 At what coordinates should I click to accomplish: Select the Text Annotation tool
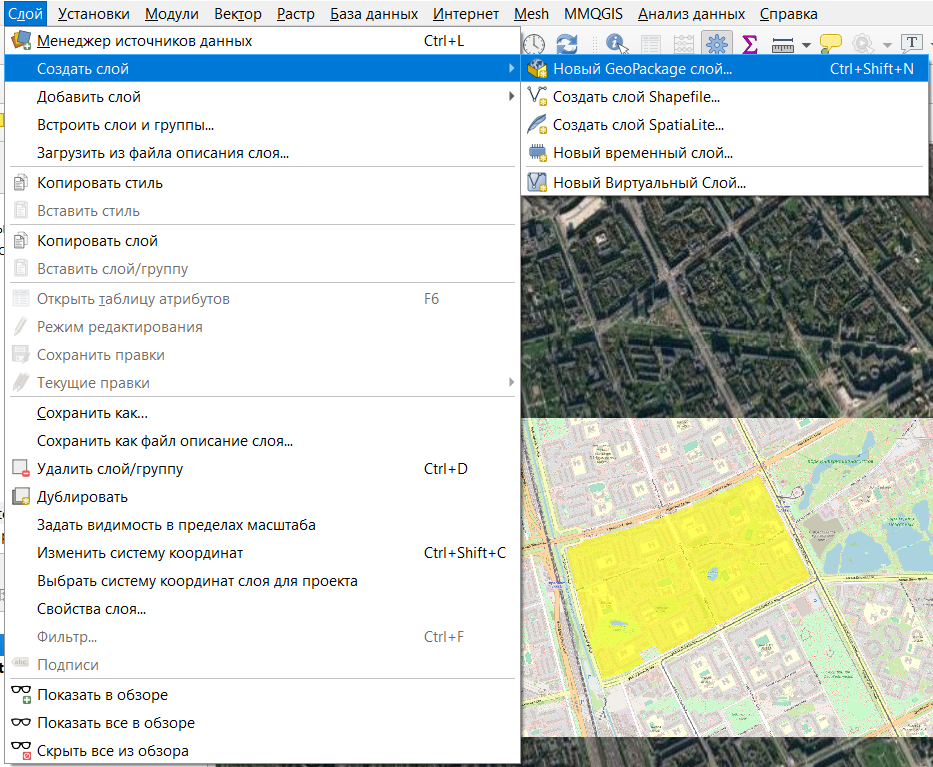(x=911, y=43)
